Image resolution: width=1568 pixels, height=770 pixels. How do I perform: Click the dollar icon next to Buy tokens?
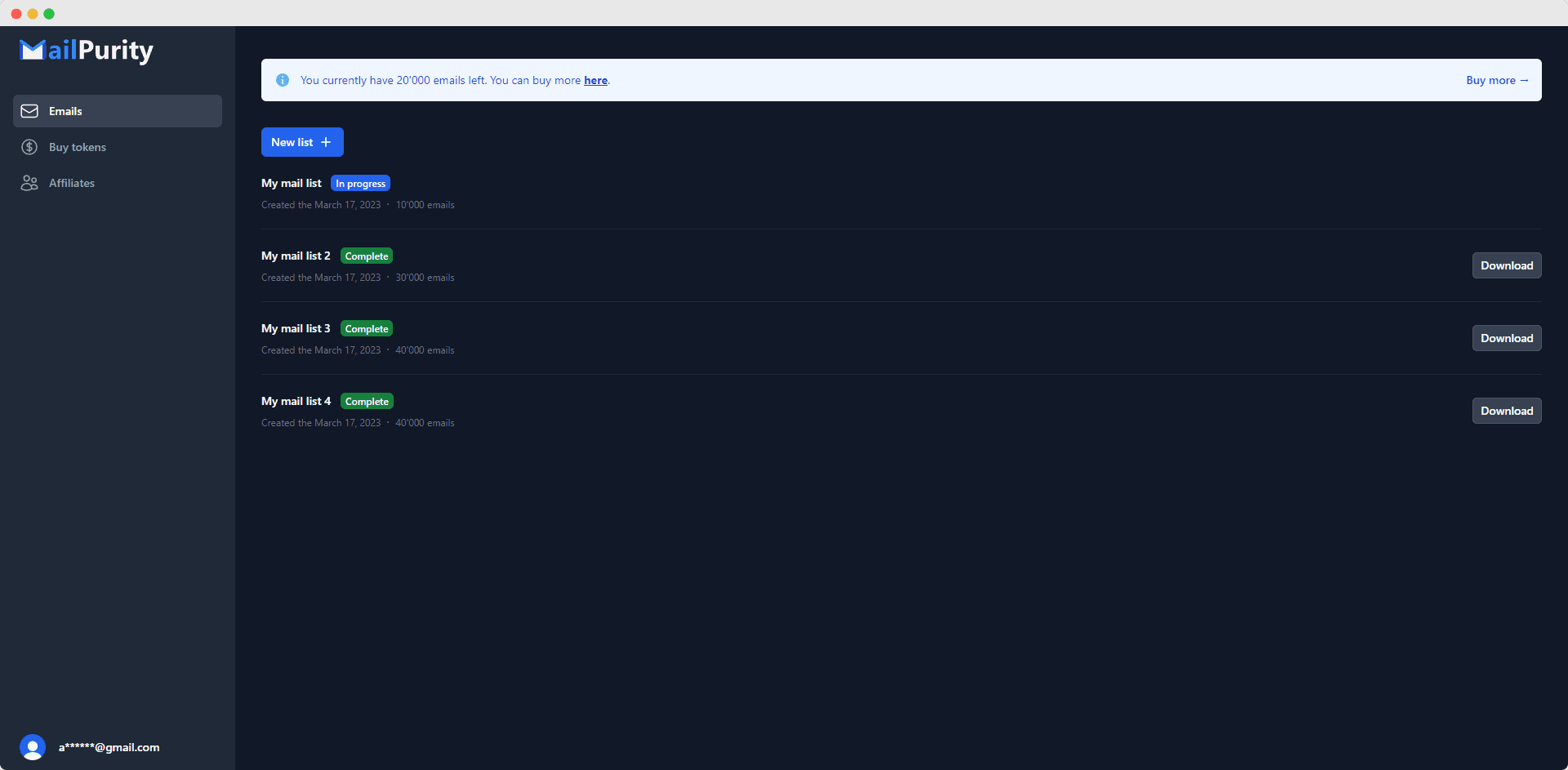coord(29,147)
